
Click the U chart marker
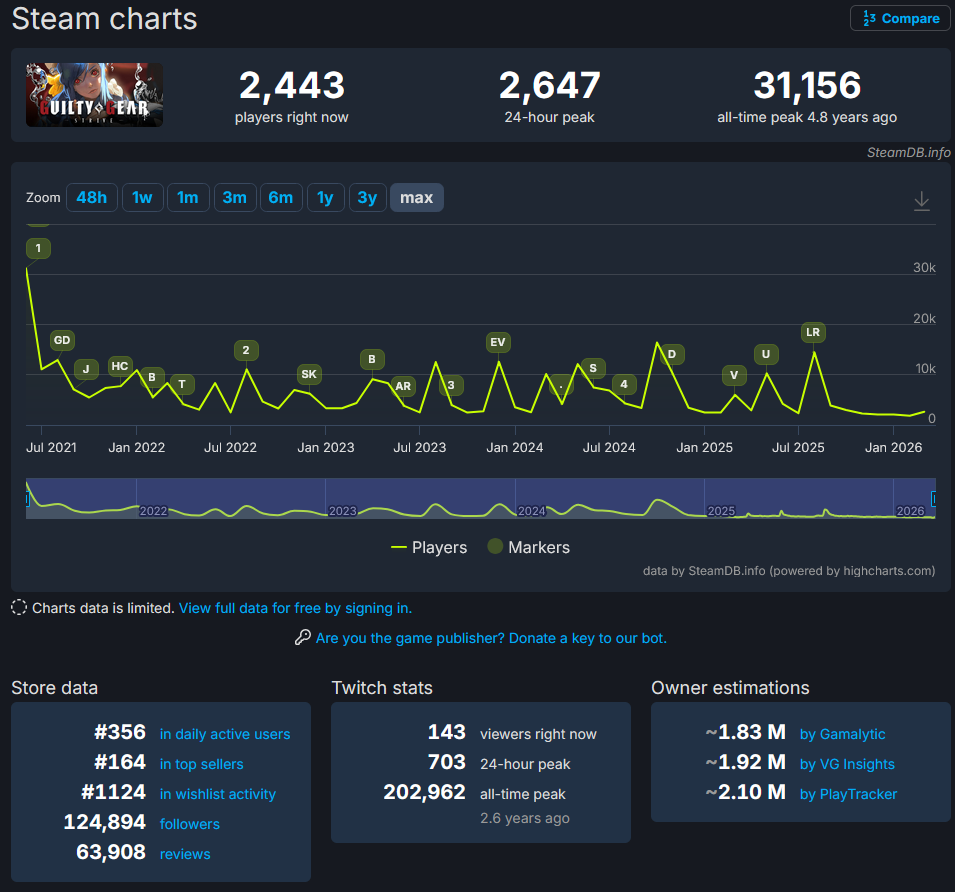click(766, 354)
